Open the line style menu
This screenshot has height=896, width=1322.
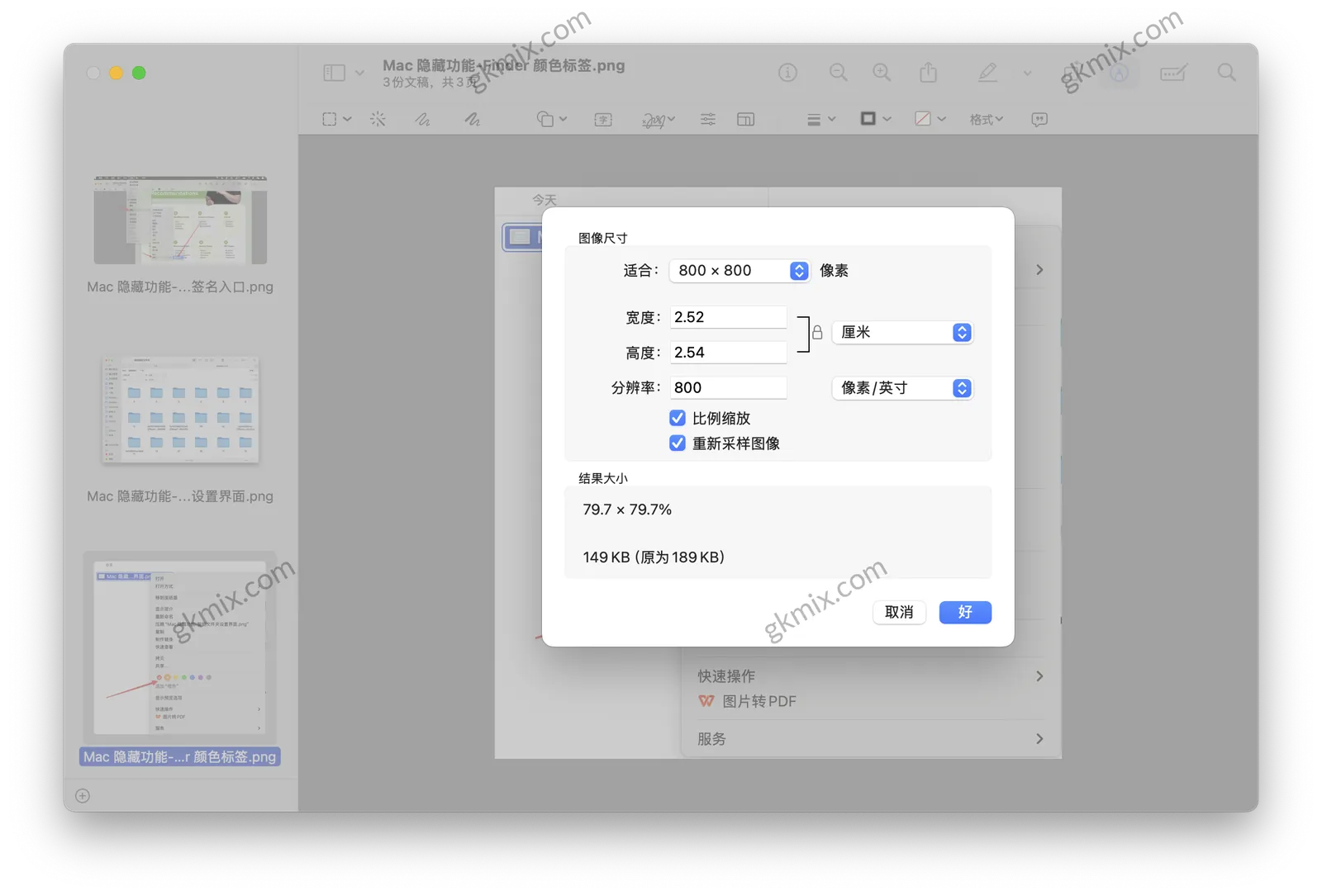click(x=821, y=119)
